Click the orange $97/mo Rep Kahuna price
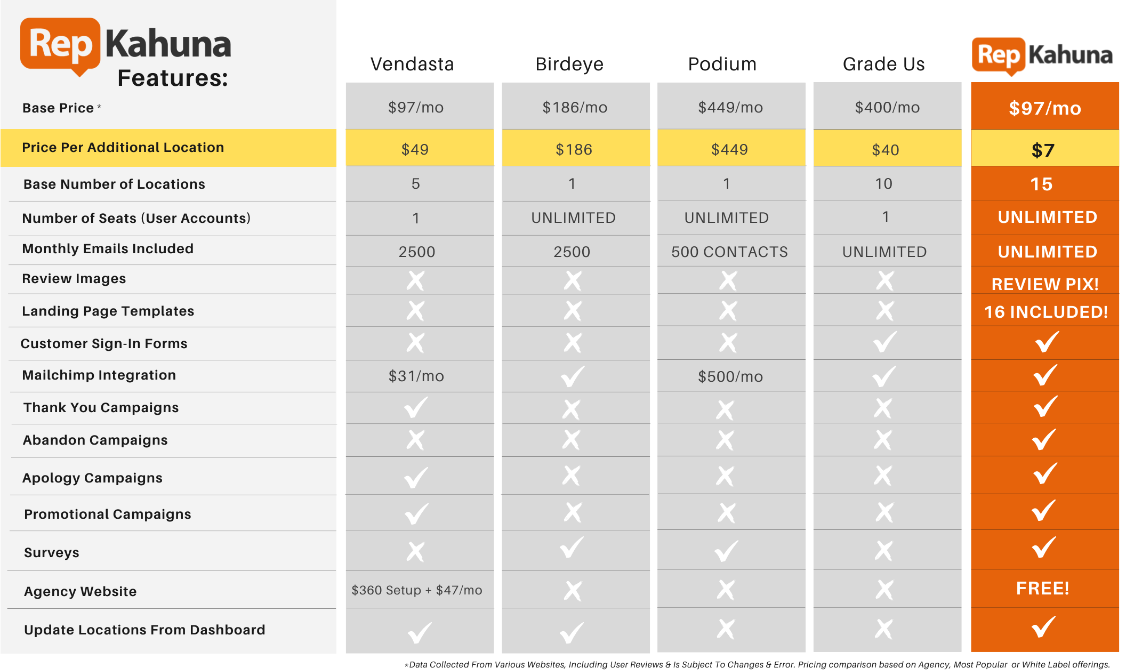The image size is (1134, 671). [x=1044, y=108]
